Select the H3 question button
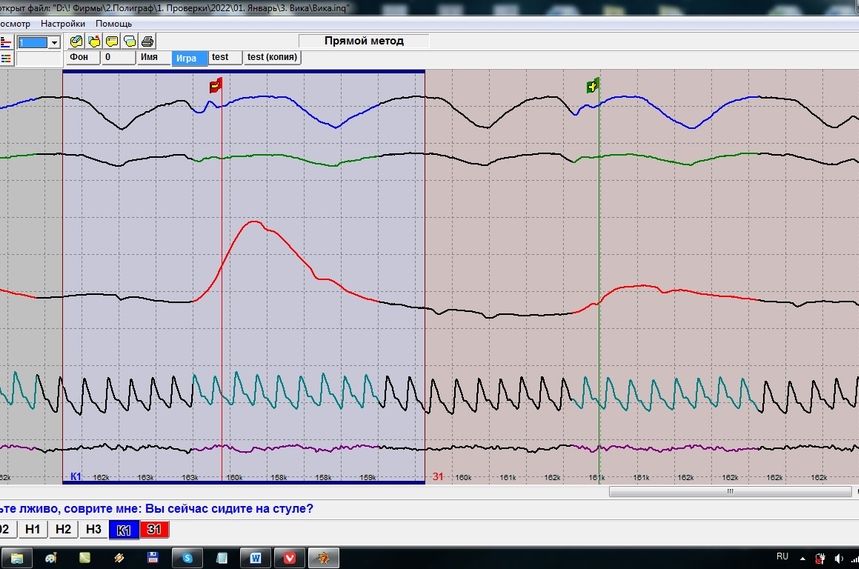This screenshot has width=859, height=569. point(93,529)
